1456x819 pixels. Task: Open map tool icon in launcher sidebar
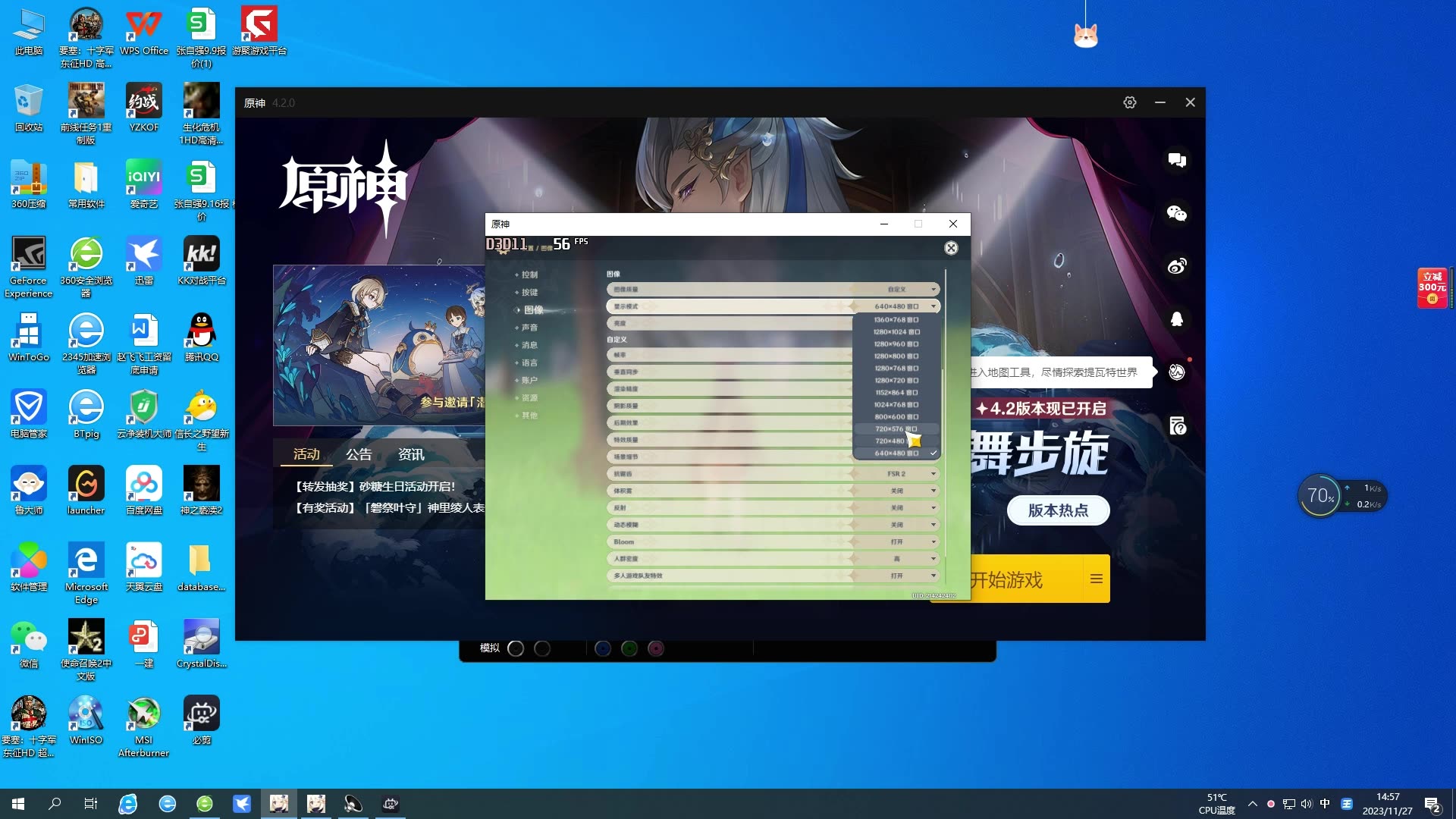click(1177, 372)
